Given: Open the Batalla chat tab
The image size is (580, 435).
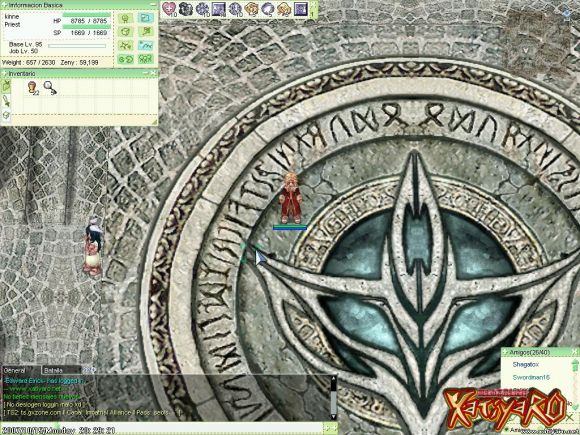Looking at the screenshot, I should coord(61,370).
